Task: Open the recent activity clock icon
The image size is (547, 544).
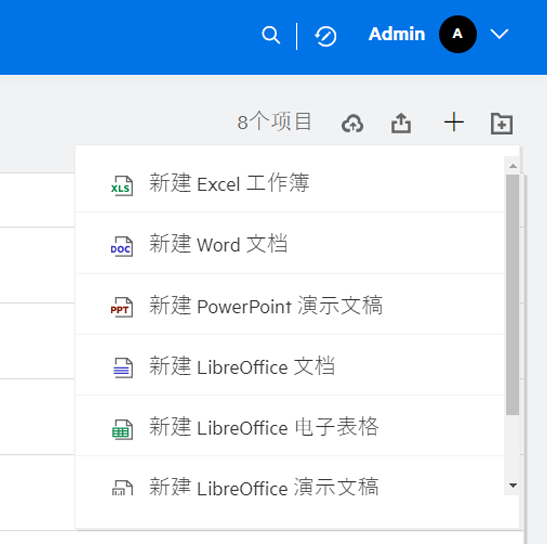Action: click(325, 36)
